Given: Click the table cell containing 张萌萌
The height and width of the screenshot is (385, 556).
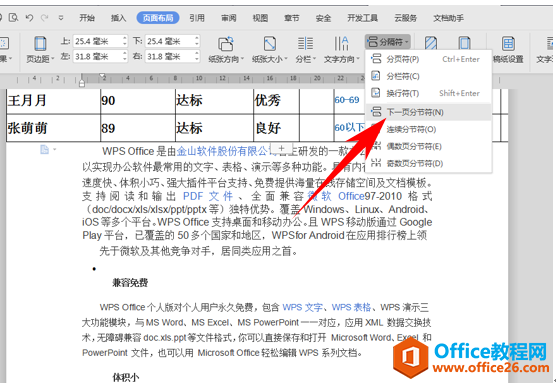Looking at the screenshot, I should (54, 128).
